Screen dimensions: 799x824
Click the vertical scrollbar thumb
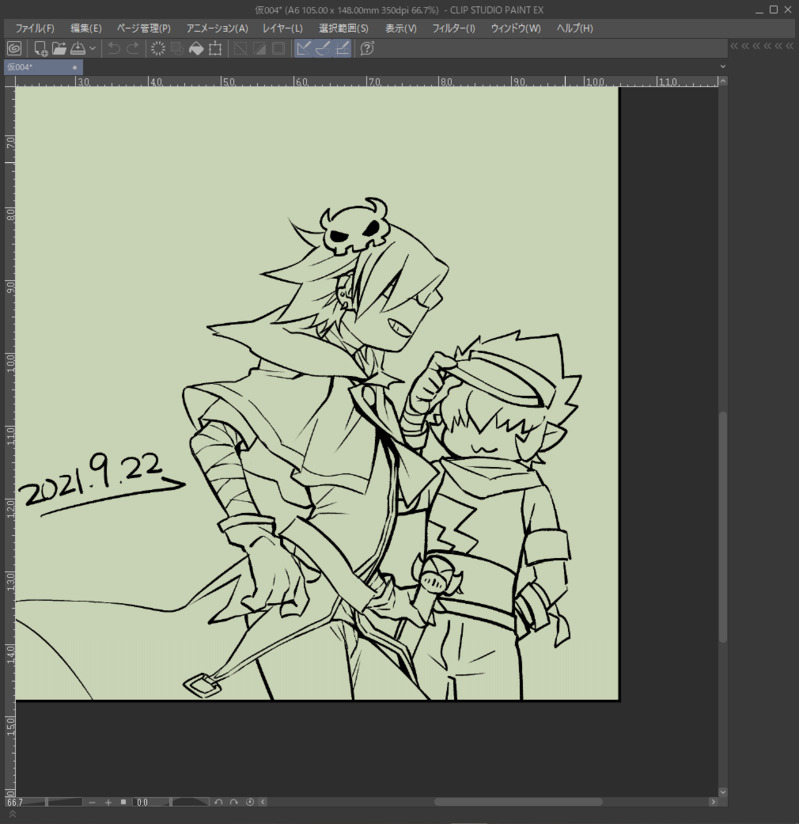[723, 527]
